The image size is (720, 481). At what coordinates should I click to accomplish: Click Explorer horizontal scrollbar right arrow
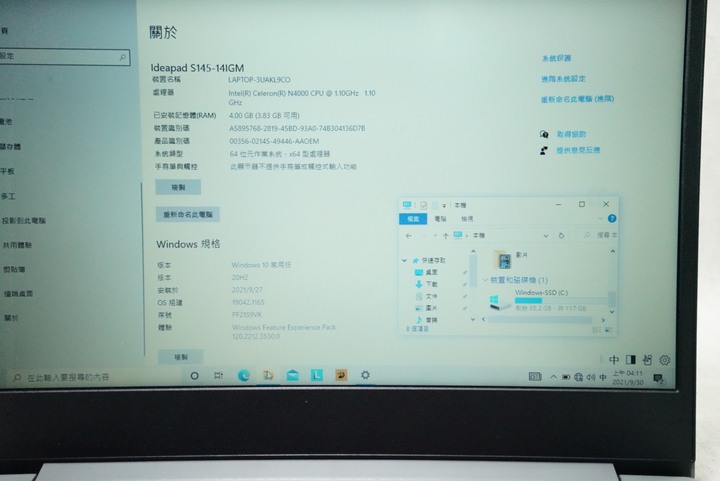tap(603, 320)
